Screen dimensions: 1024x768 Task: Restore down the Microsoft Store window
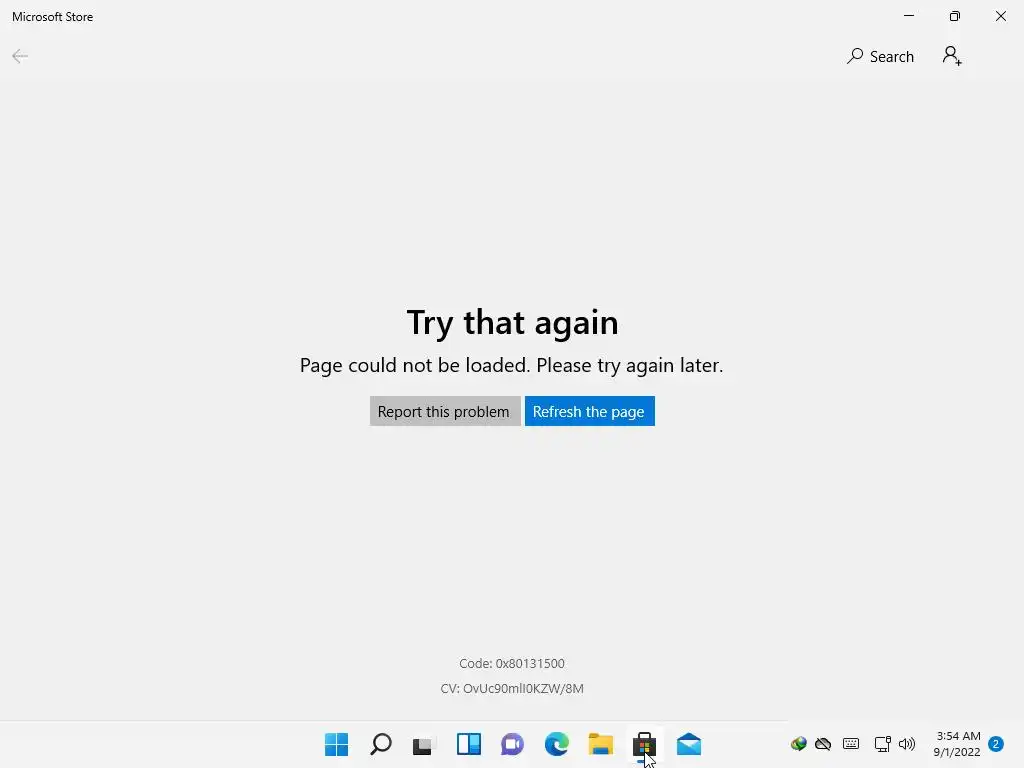coord(955,16)
